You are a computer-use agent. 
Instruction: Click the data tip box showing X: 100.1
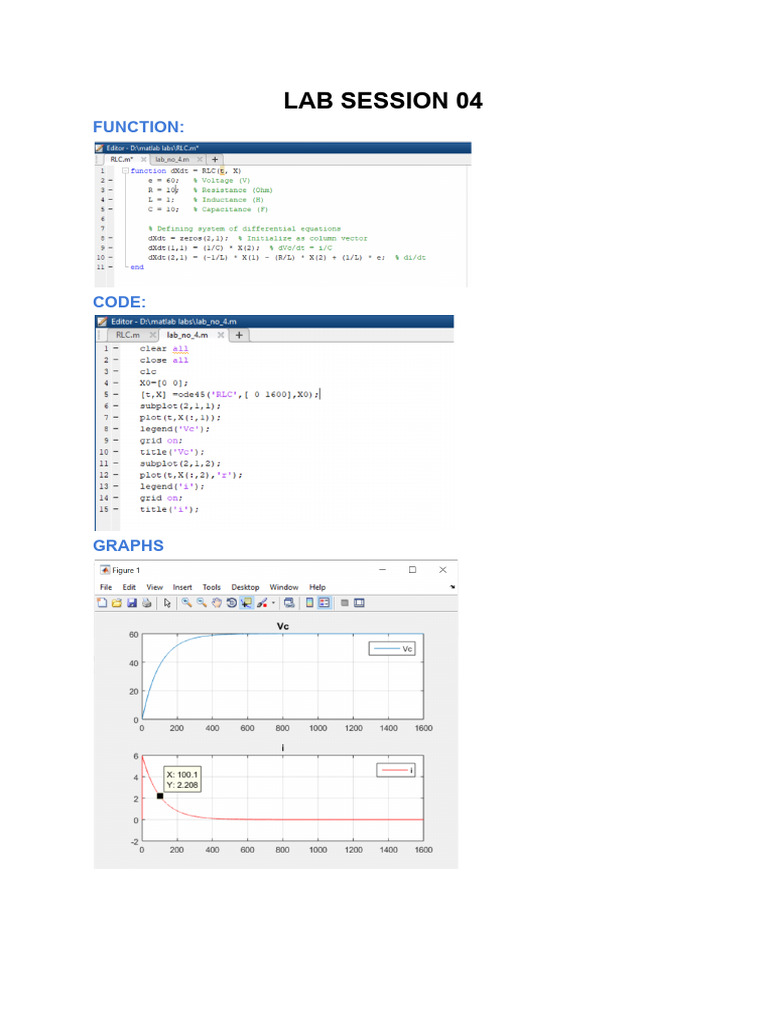pos(182,780)
